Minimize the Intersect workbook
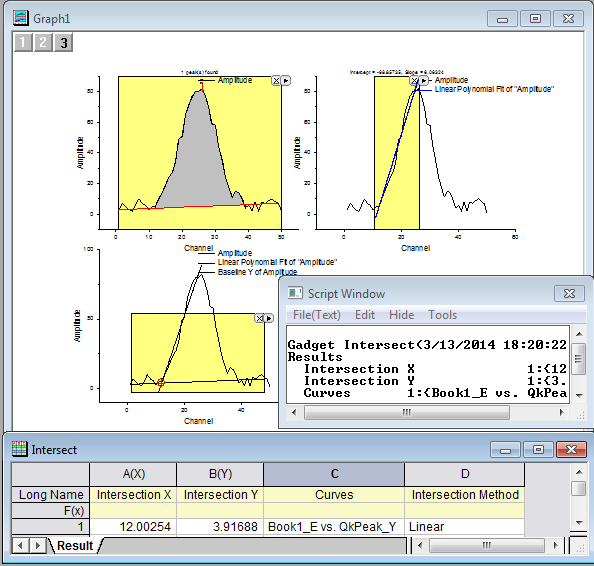This screenshot has height=566, width=594. coord(505,449)
